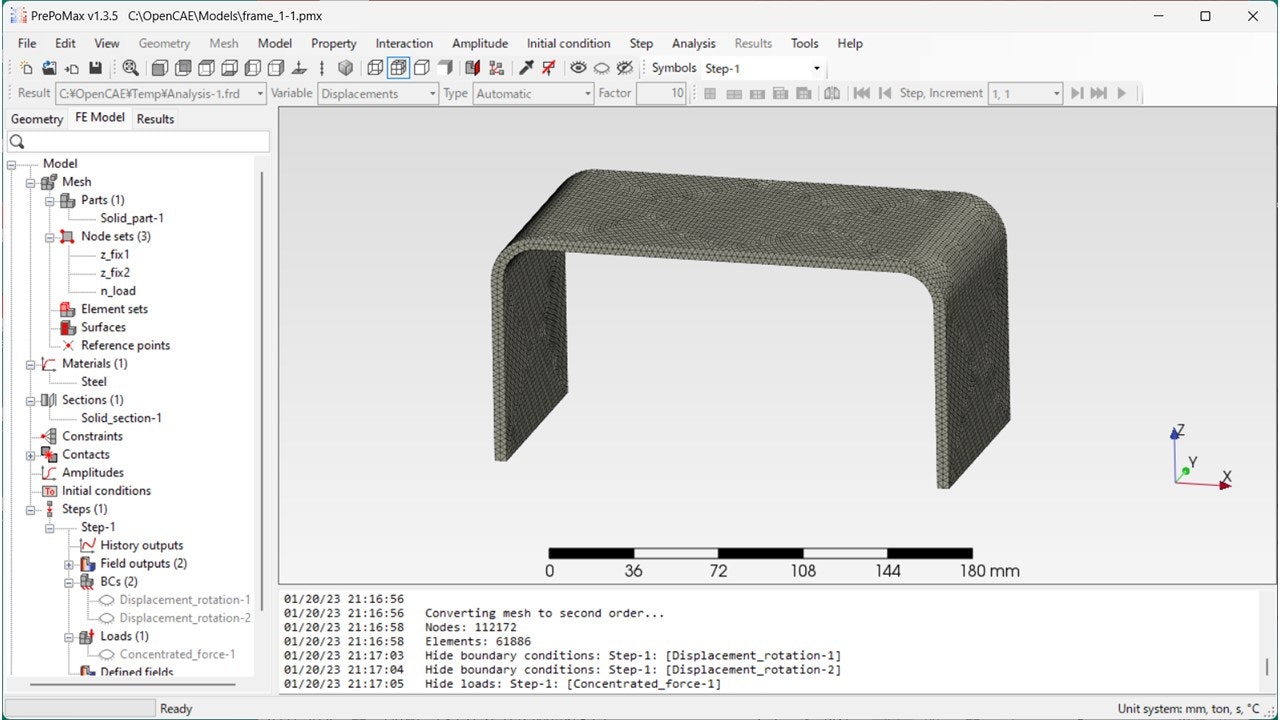
Task: Click the Hide all parts outline eye icon
Action: pos(601,68)
